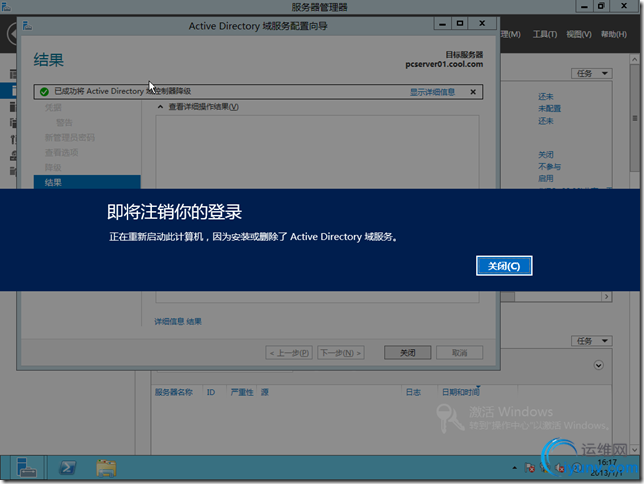
Task: Click 未配置 link in Server Manager properties
Action: pos(550,108)
